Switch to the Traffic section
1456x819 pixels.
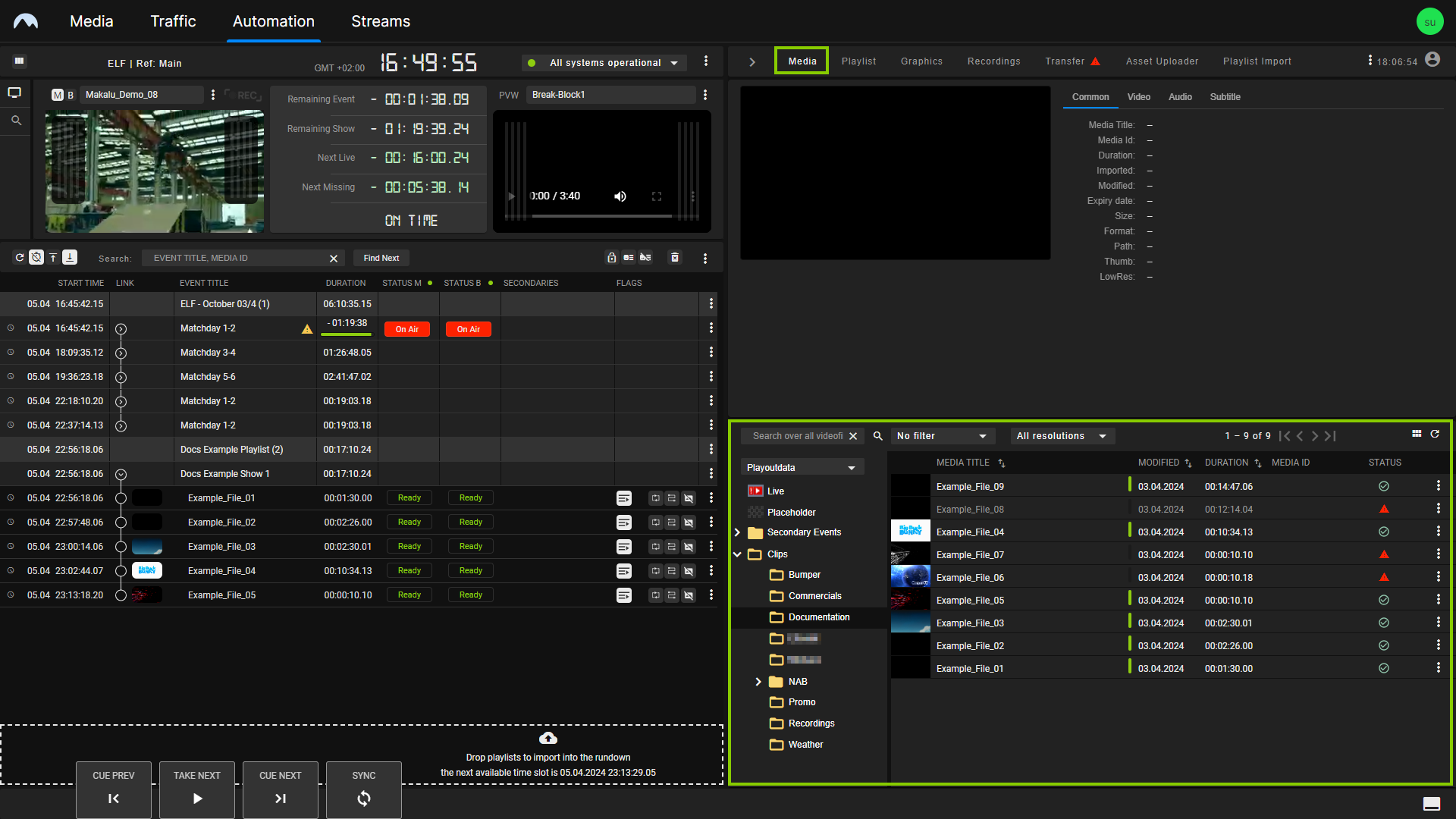173,21
